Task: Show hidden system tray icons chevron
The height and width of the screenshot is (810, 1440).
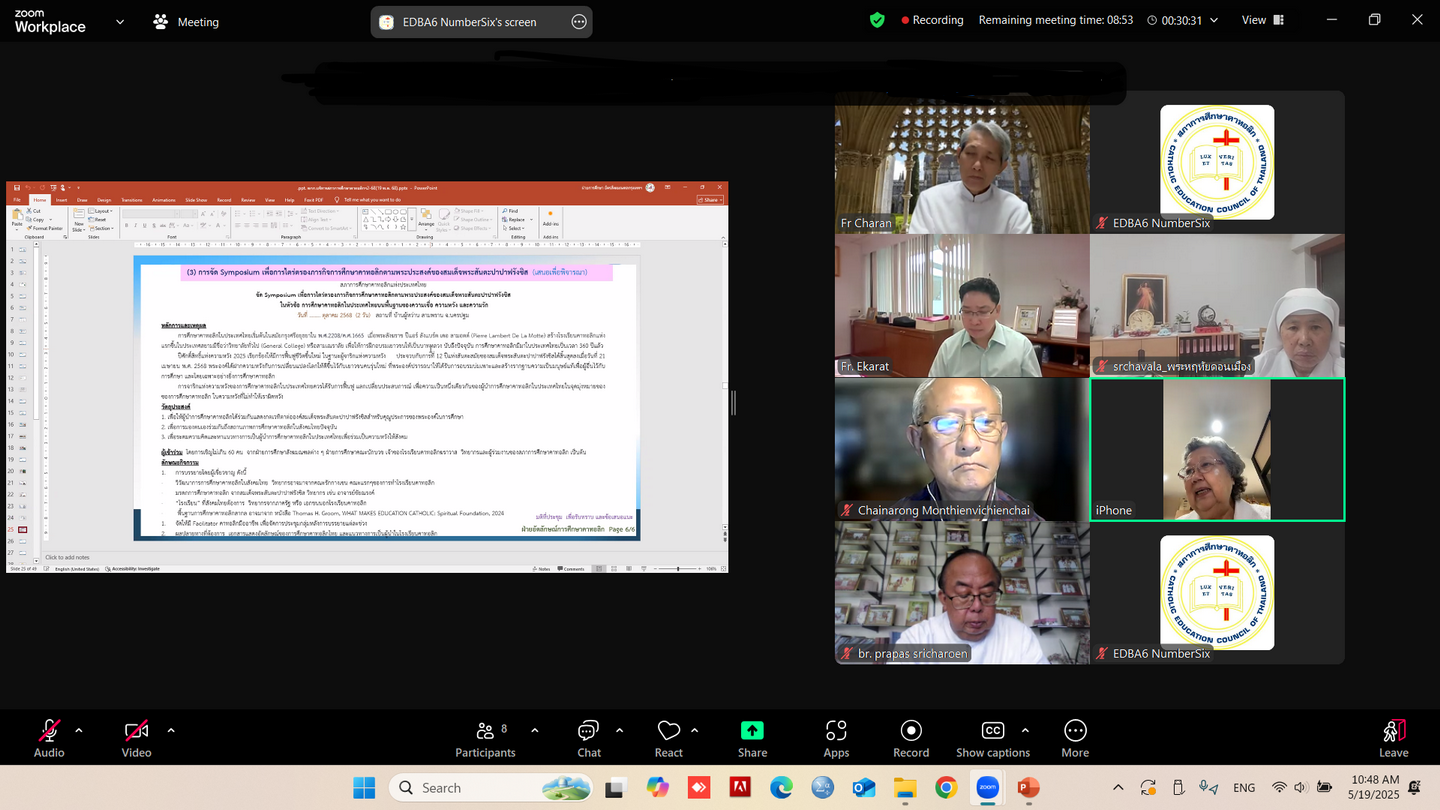Action: [x=1118, y=788]
